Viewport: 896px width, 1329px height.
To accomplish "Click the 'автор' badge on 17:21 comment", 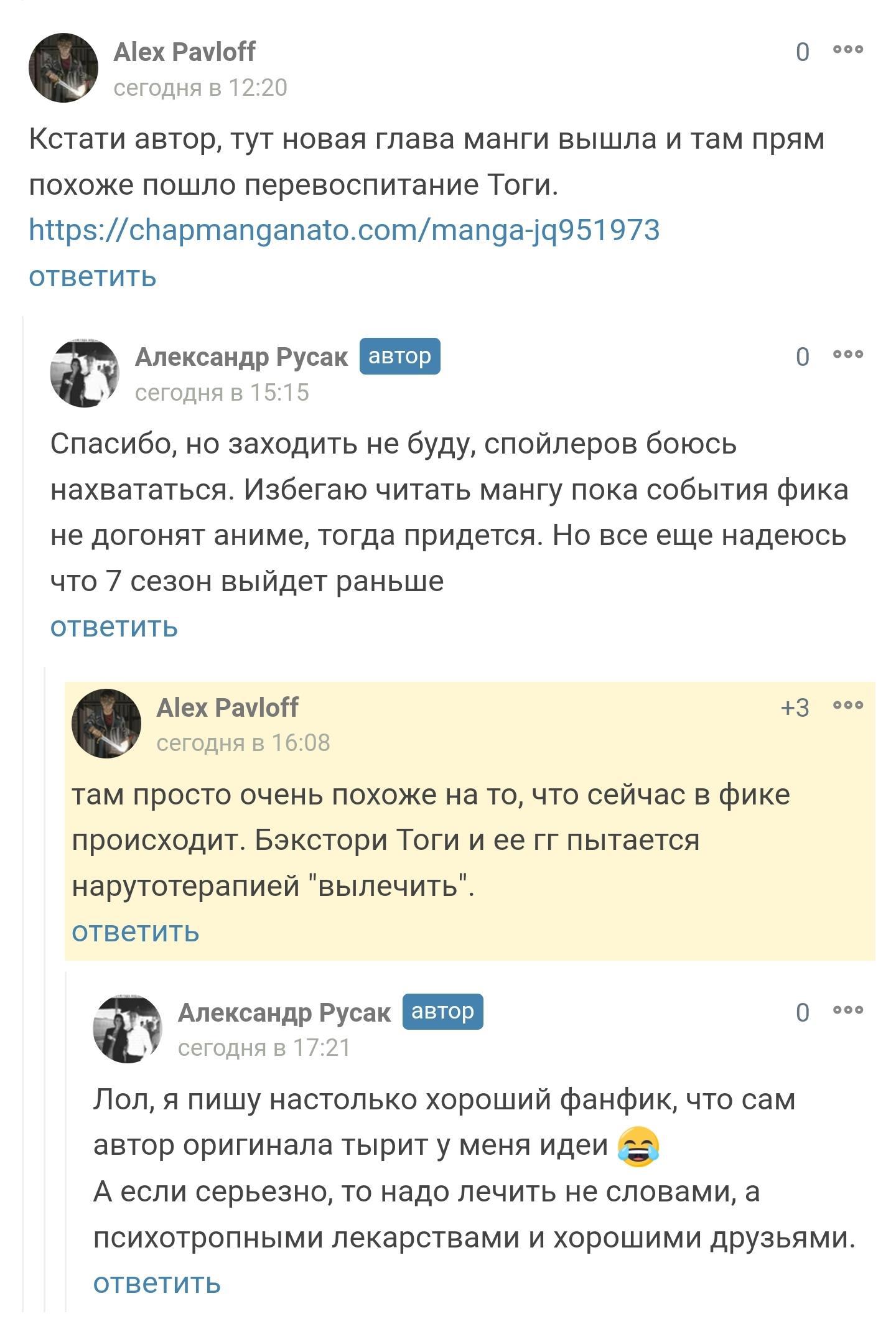I will tap(442, 1011).
